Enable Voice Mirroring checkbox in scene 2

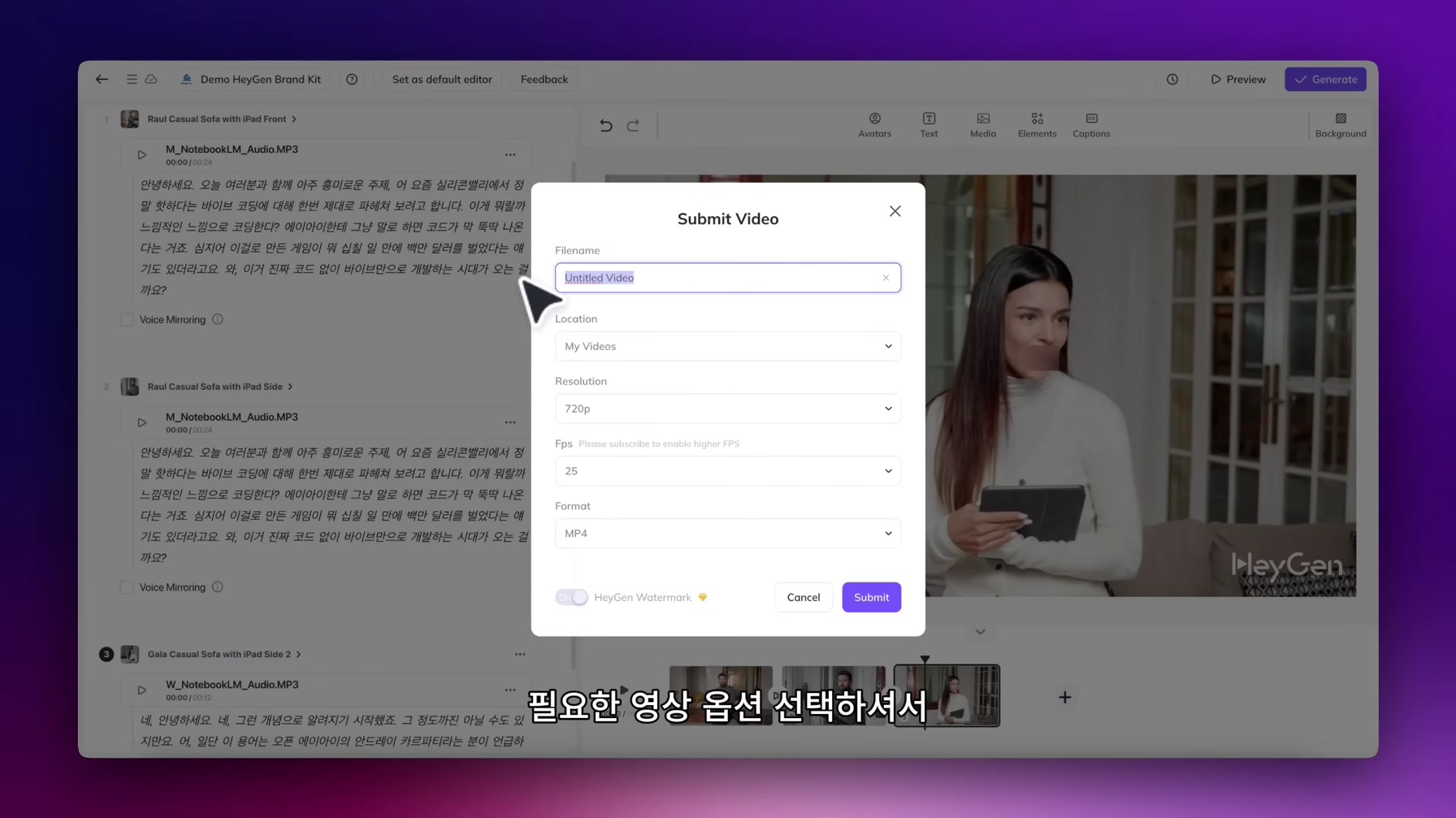coord(127,586)
